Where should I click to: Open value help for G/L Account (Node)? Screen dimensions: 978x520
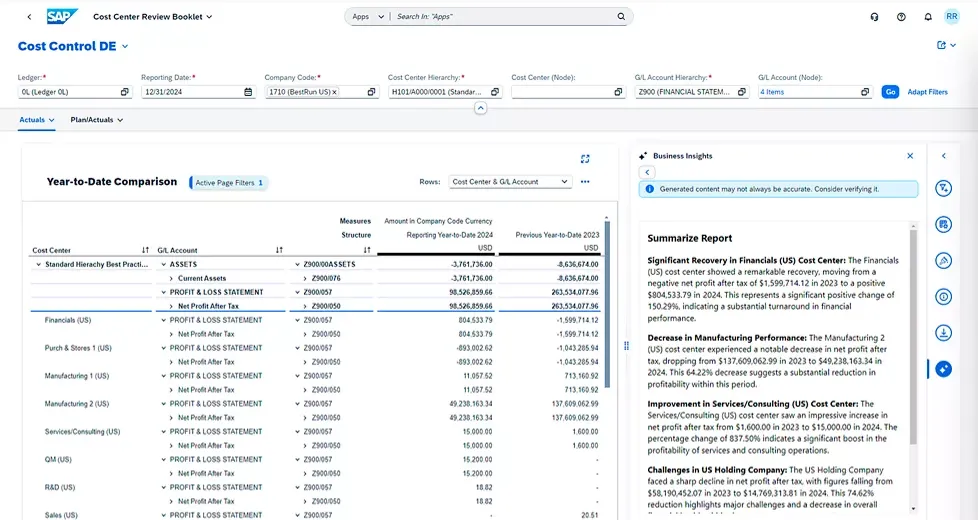(x=865, y=92)
